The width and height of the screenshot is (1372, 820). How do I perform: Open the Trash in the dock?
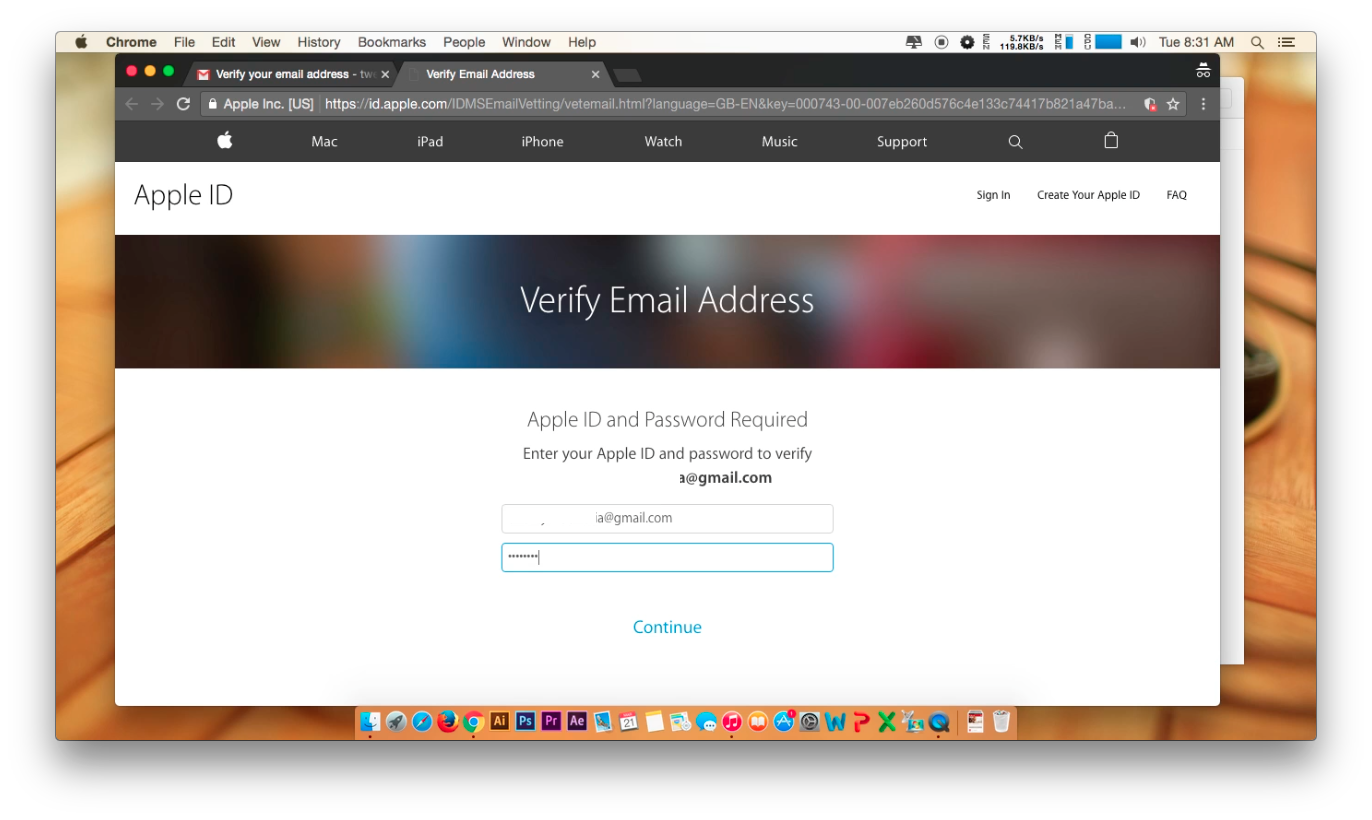1001,721
